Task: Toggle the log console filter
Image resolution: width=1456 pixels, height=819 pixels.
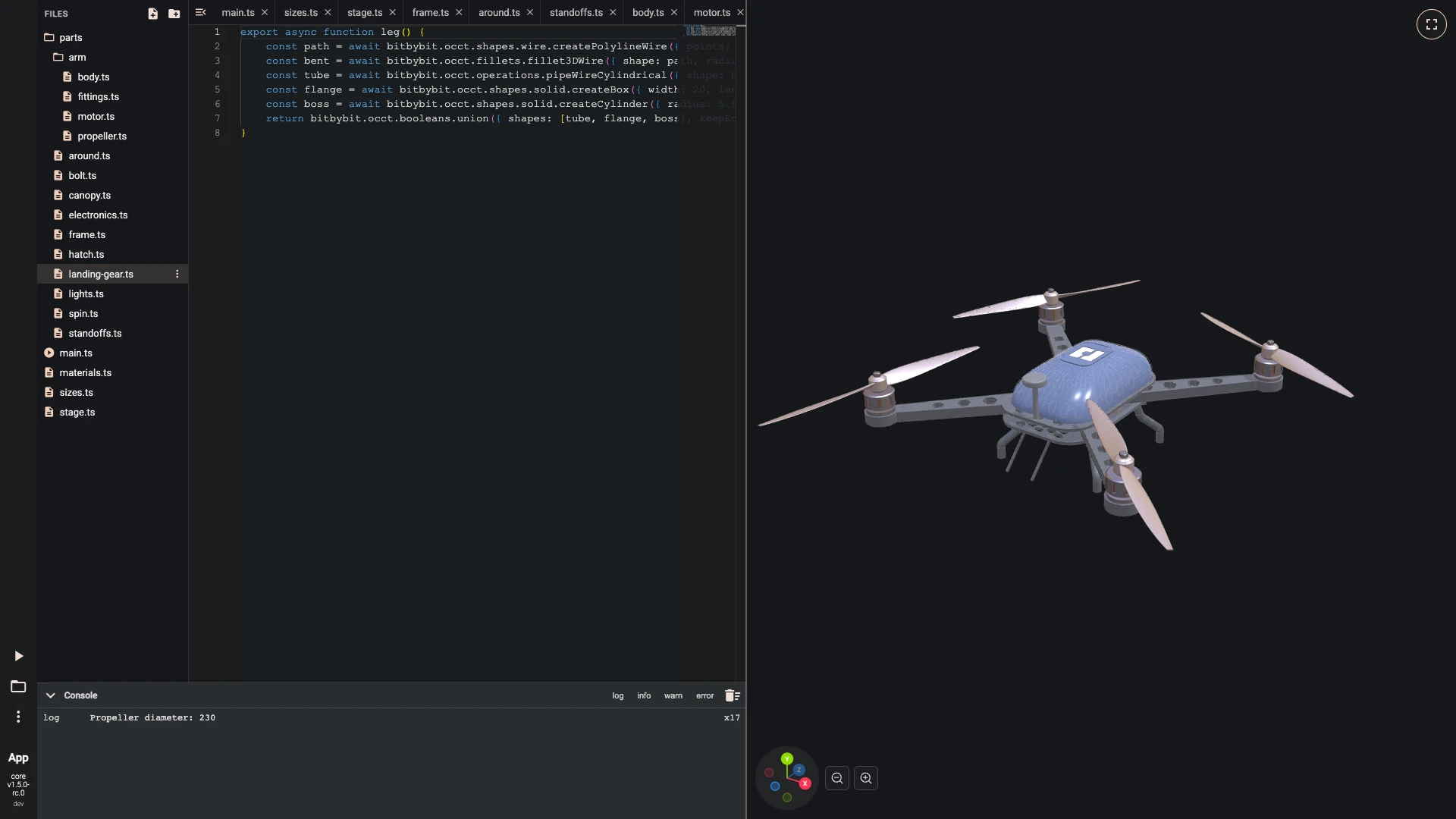Action: 618,695
